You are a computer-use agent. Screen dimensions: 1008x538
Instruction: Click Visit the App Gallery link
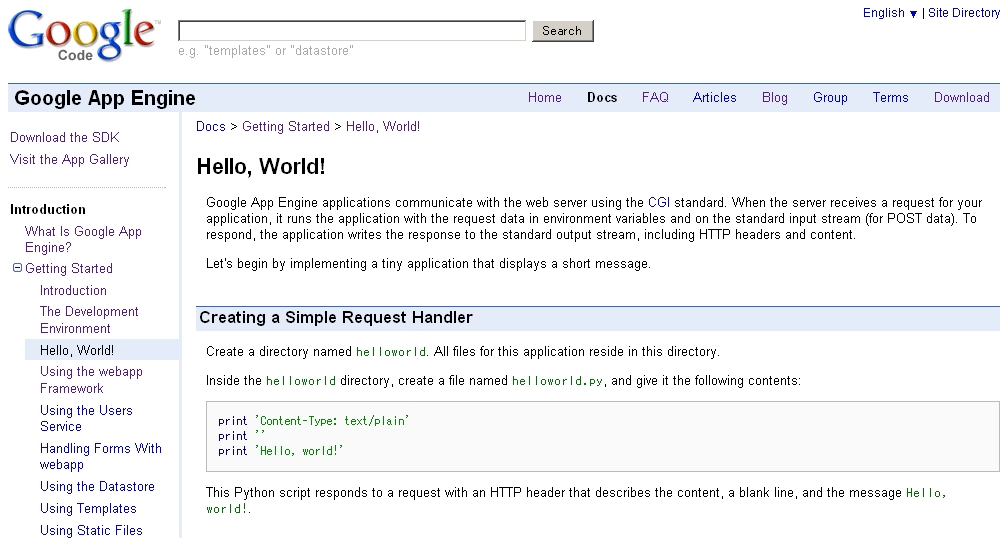tap(69, 159)
